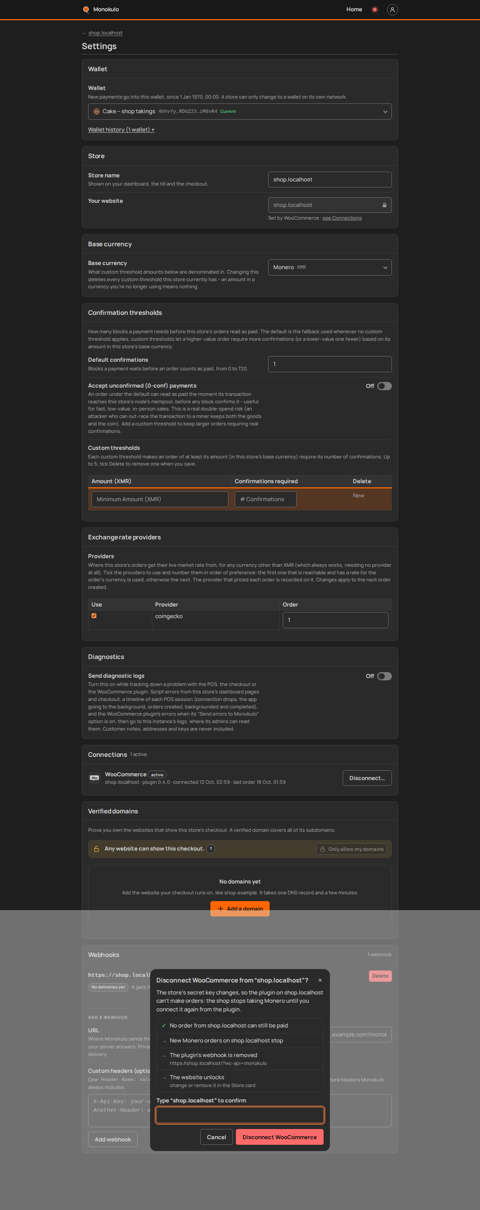Open the base currency Monero dropdown

pos(330,267)
